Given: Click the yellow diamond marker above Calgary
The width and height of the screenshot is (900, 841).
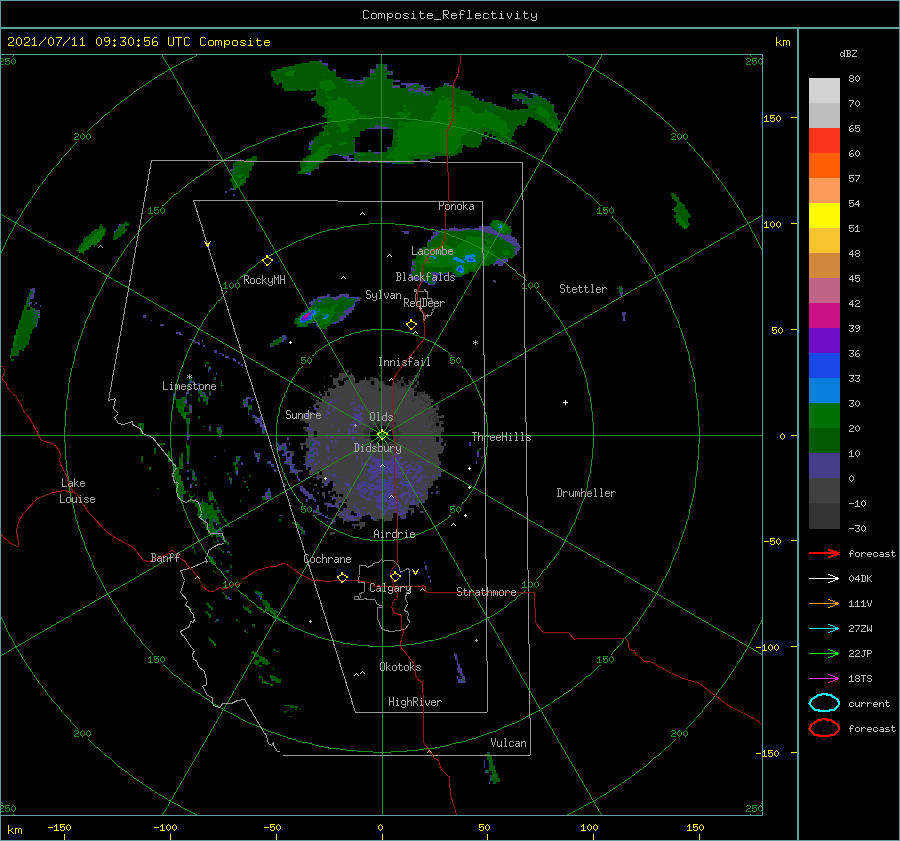Looking at the screenshot, I should [395, 576].
